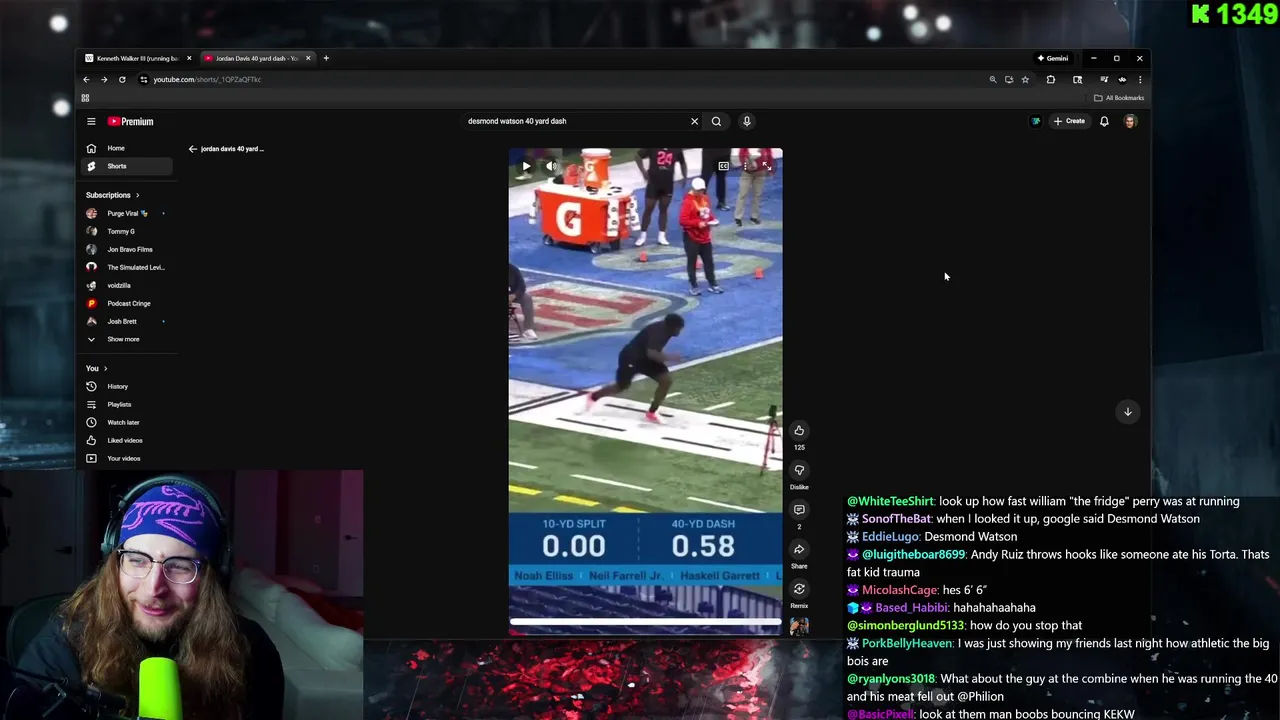Search with voice microphone
The height and width of the screenshot is (720, 1280).
746,121
